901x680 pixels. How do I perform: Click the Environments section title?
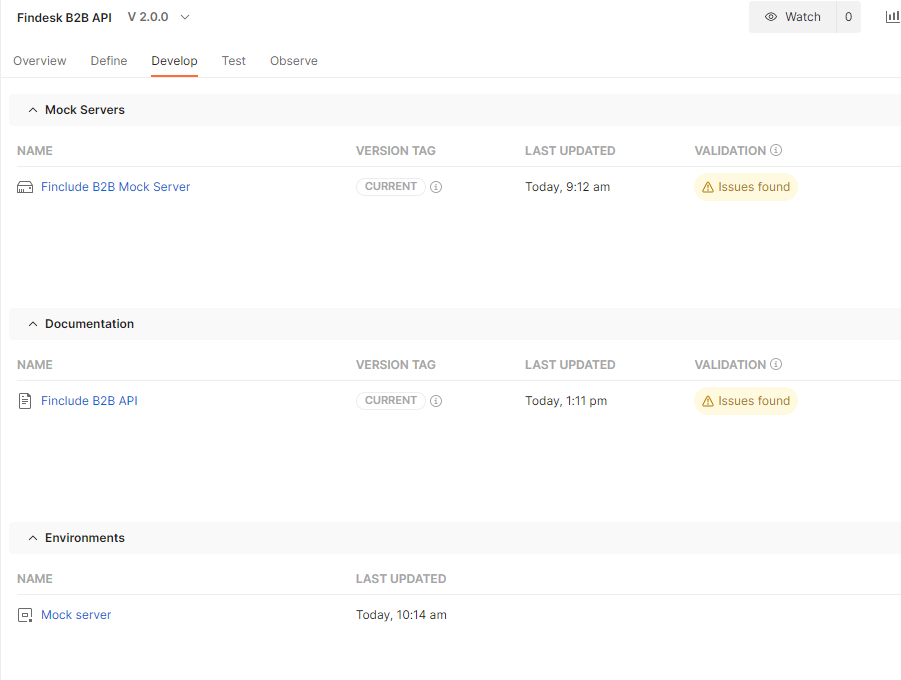pyautogui.click(x=85, y=538)
